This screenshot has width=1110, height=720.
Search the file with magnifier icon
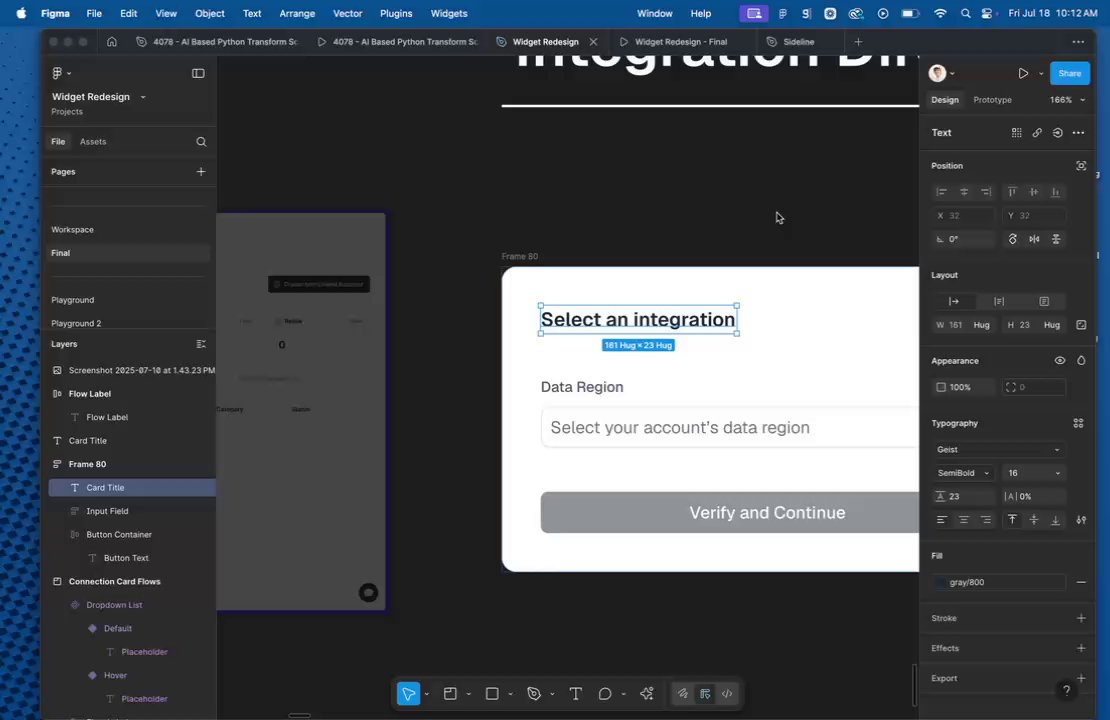click(201, 142)
